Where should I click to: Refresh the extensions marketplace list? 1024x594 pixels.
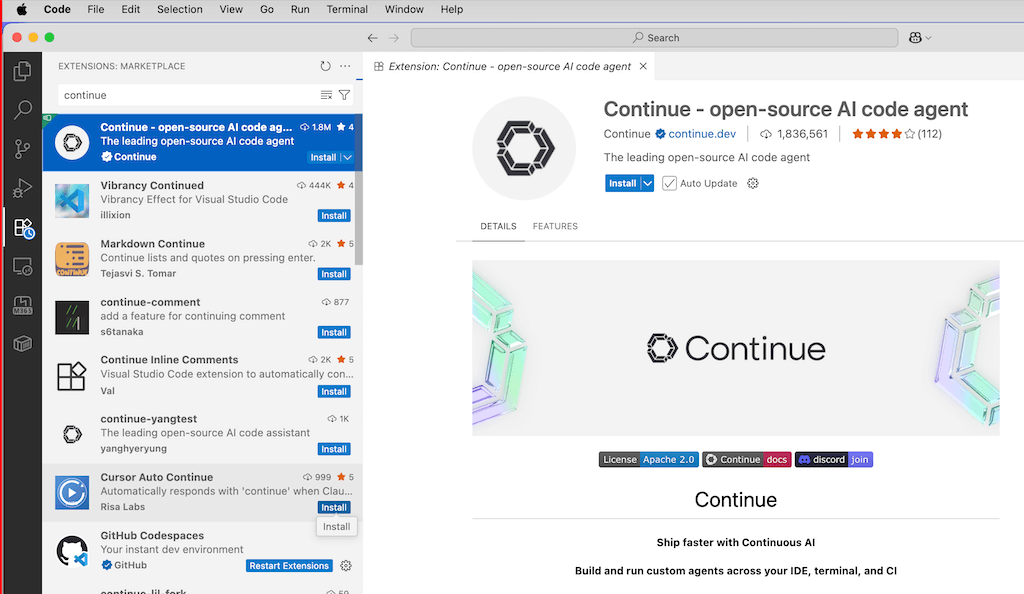click(325, 66)
